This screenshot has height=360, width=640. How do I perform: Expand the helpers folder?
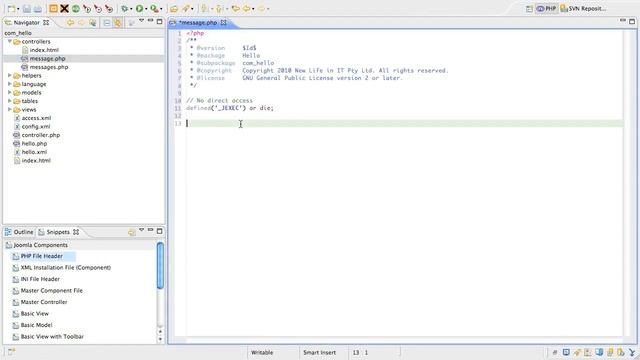[x=9, y=76]
